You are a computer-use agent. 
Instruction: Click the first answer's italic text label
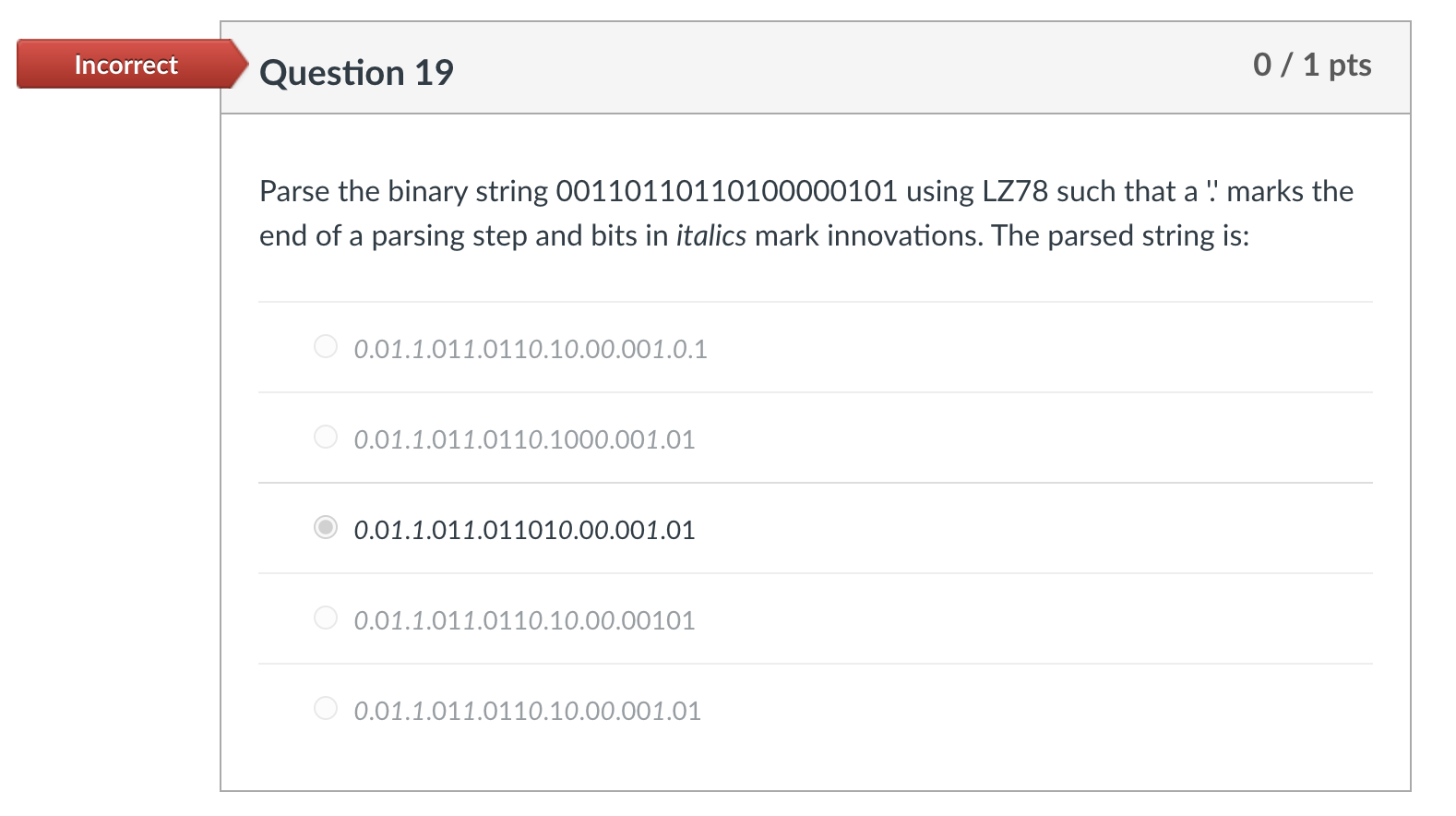pos(531,348)
